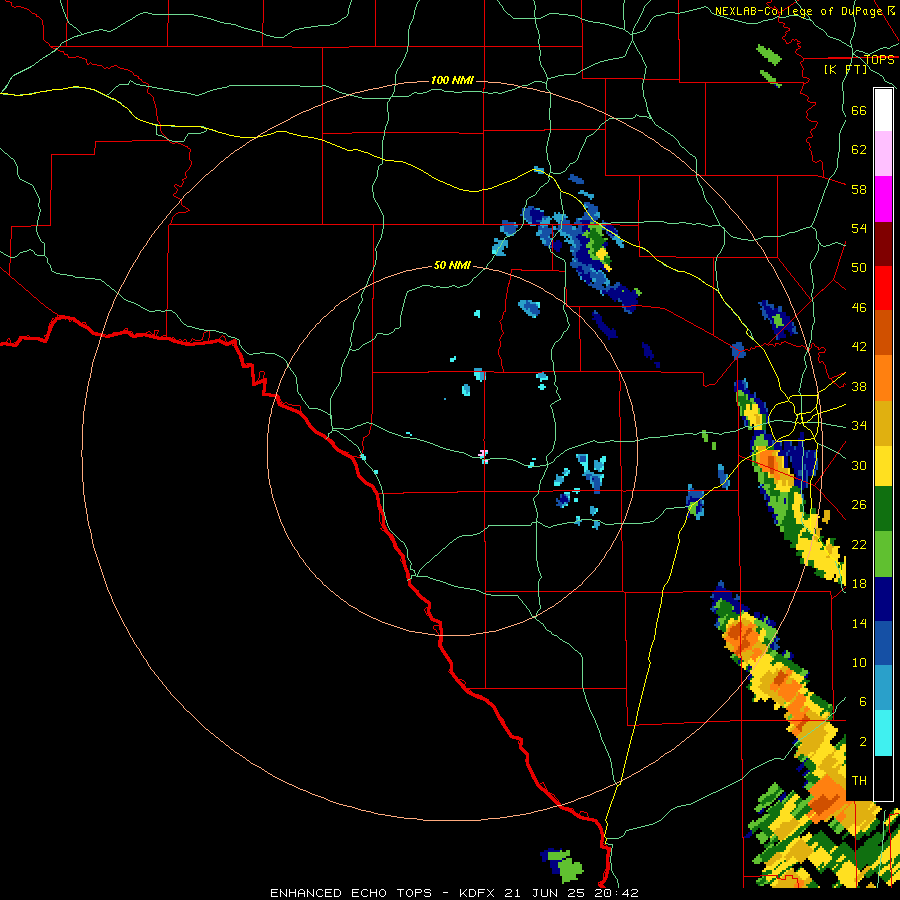Image resolution: width=900 pixels, height=900 pixels.
Task: Click the white swatch in the tops legend
Action: click(883, 110)
